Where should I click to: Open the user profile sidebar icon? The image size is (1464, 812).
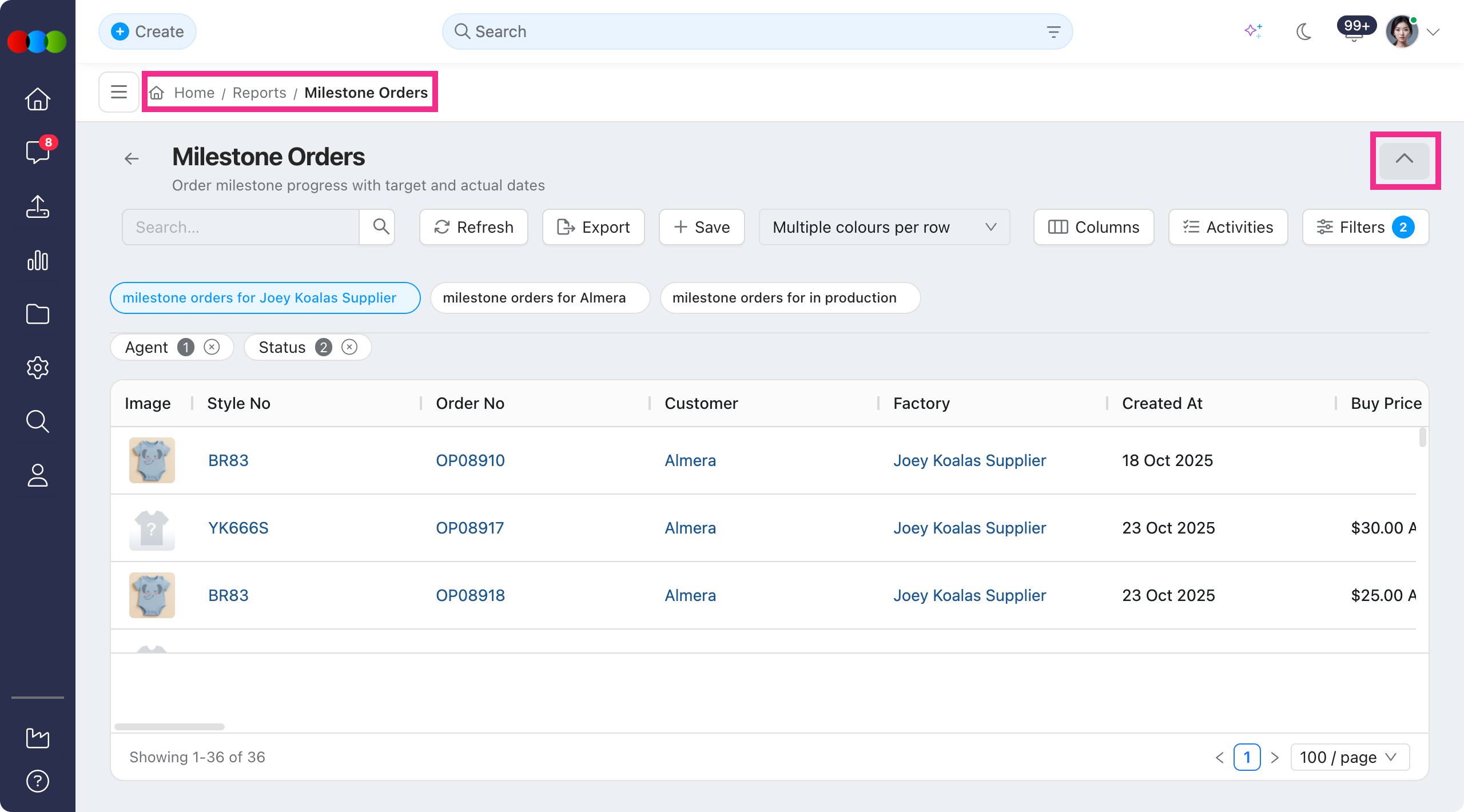(38, 475)
